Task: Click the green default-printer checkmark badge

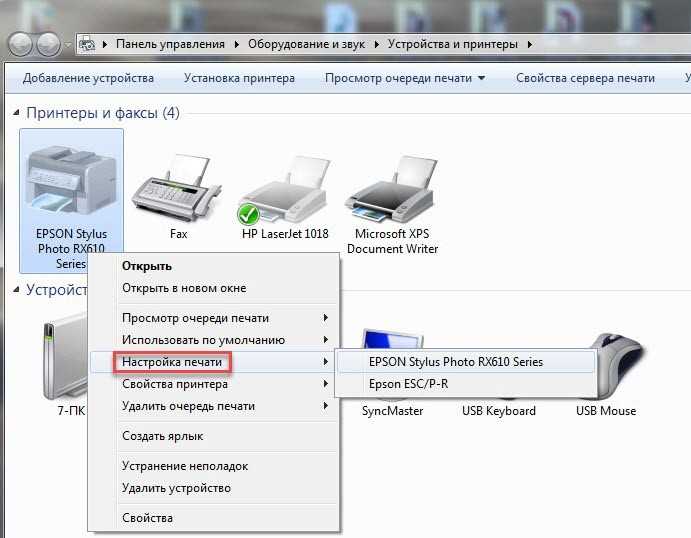Action: coord(248,214)
